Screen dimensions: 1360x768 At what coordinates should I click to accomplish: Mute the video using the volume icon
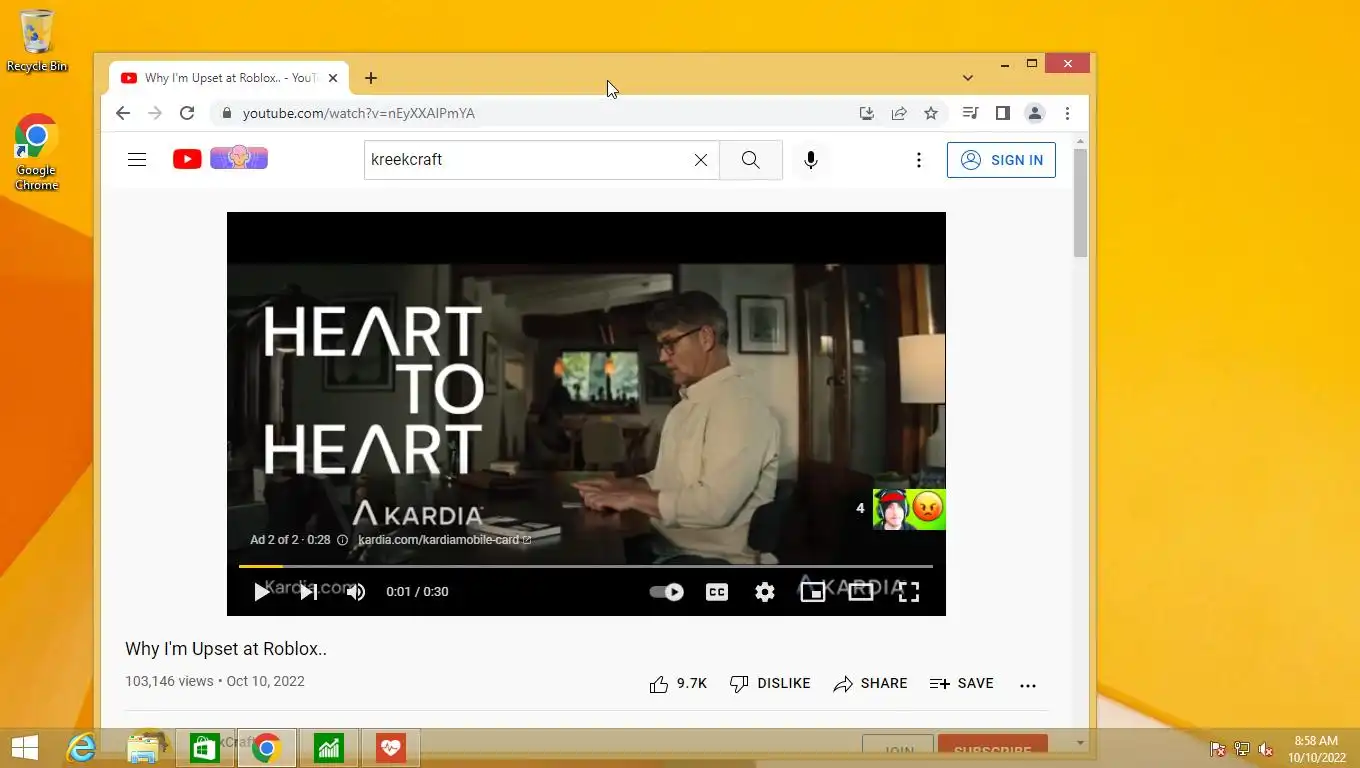[x=356, y=592]
